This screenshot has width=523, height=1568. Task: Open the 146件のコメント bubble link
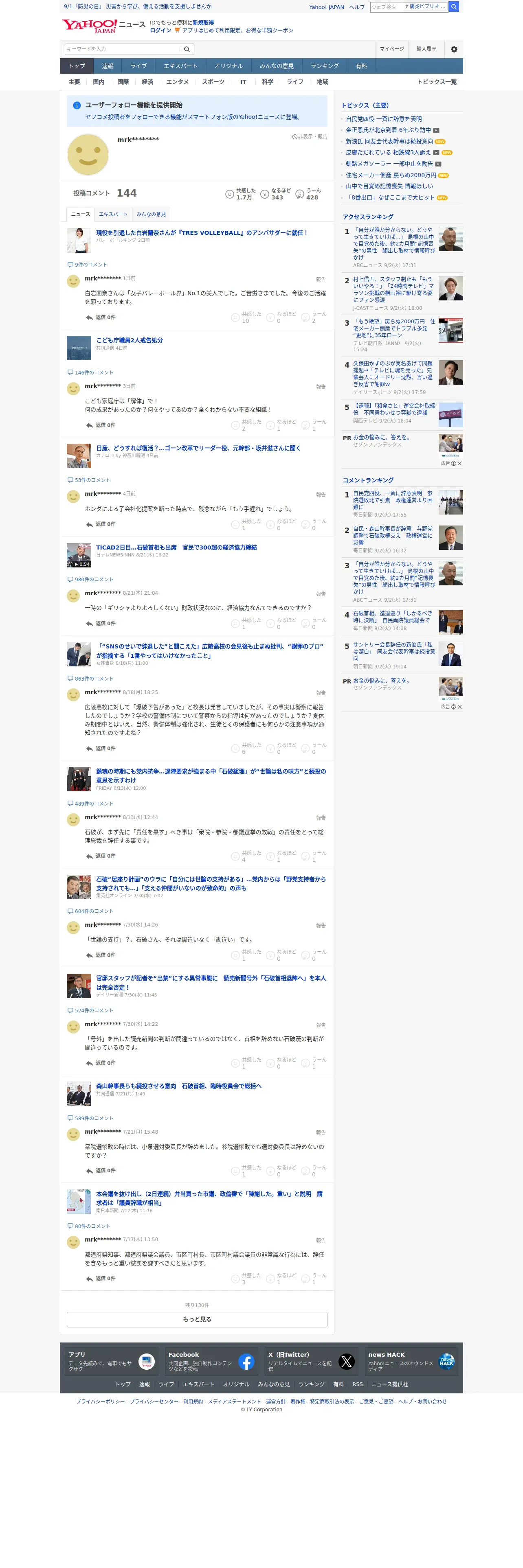pyautogui.click(x=90, y=372)
